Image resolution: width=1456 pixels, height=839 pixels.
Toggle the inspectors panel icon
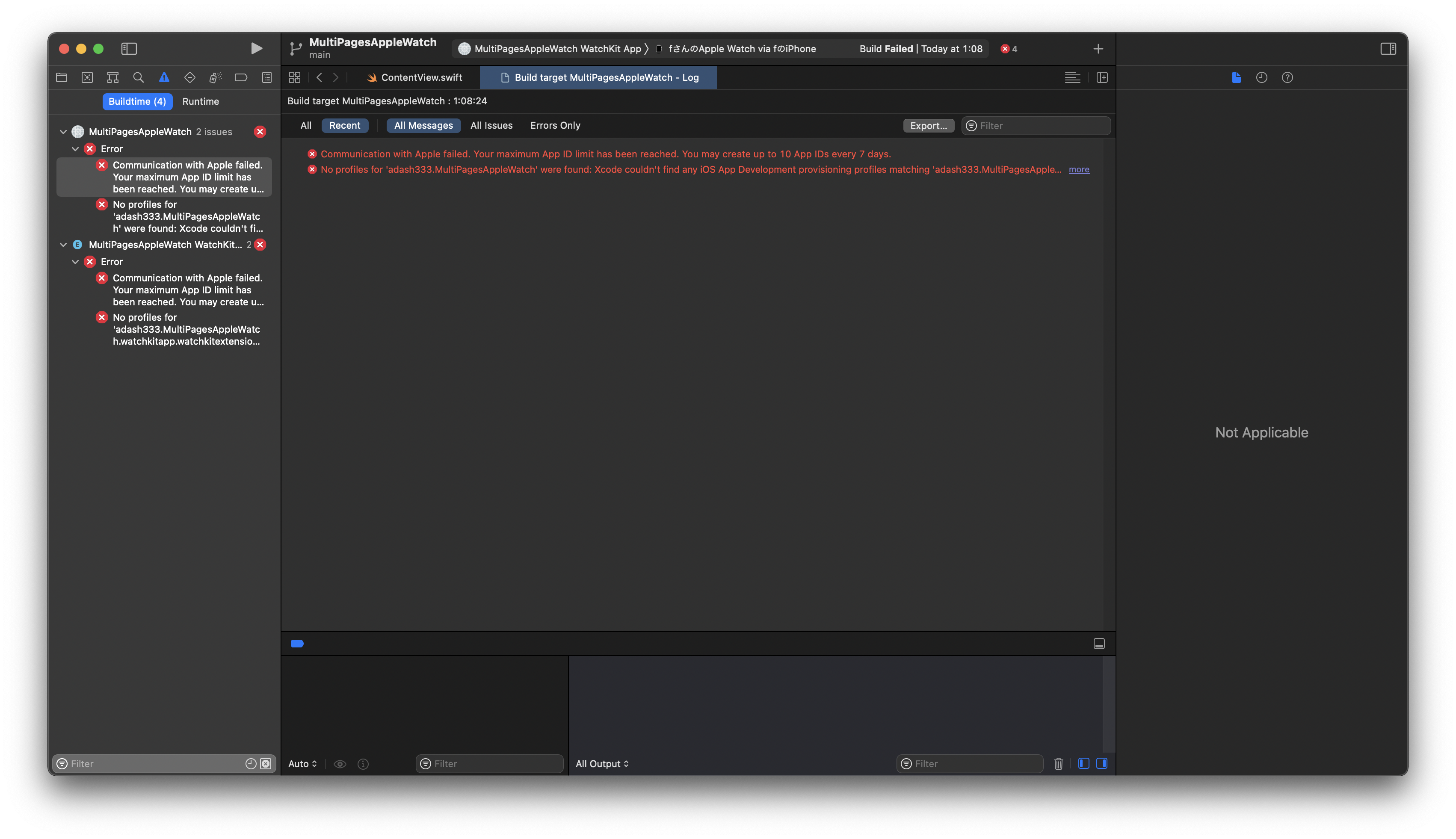(1388, 48)
